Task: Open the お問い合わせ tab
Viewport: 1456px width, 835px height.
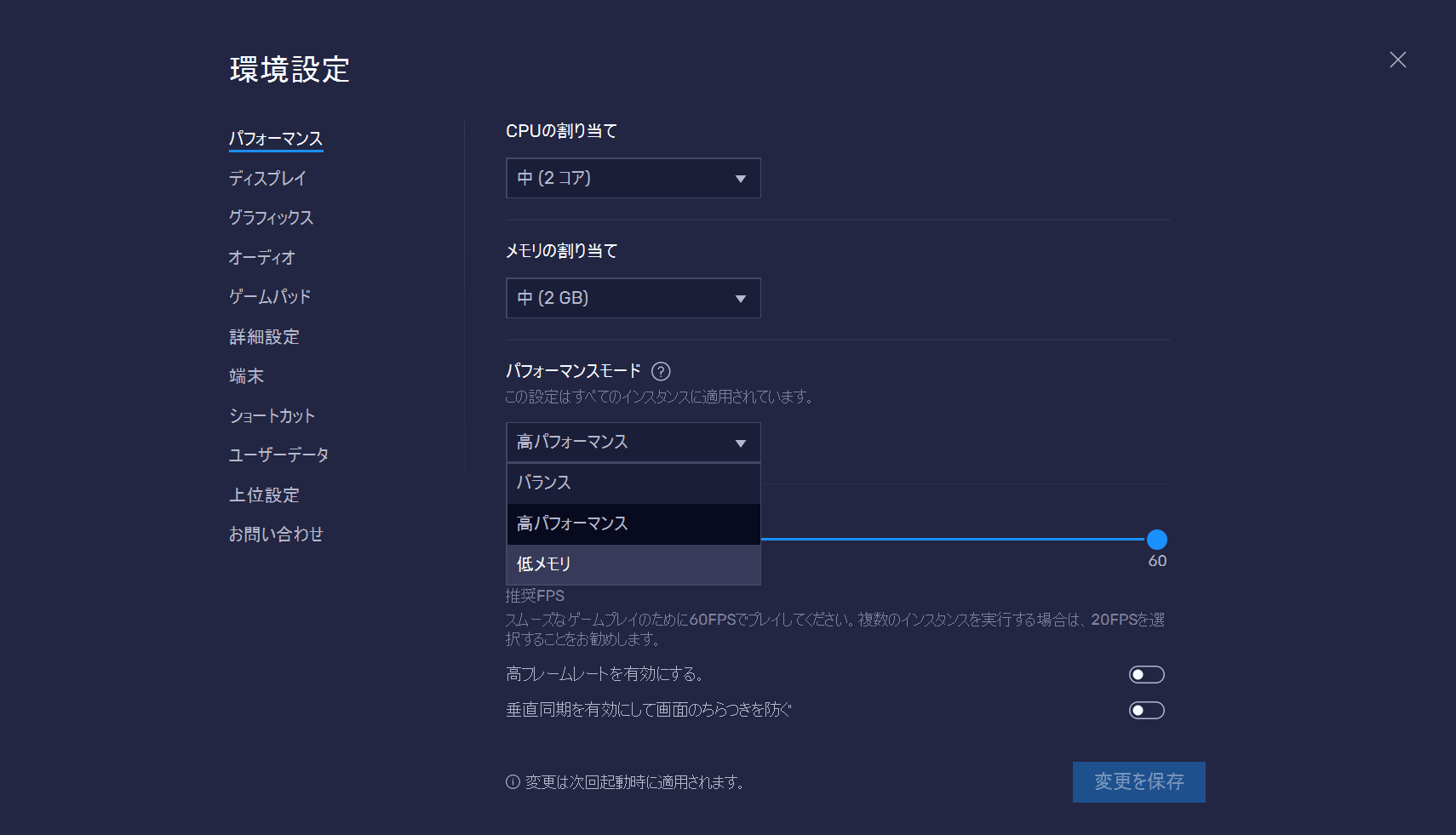Action: (276, 535)
